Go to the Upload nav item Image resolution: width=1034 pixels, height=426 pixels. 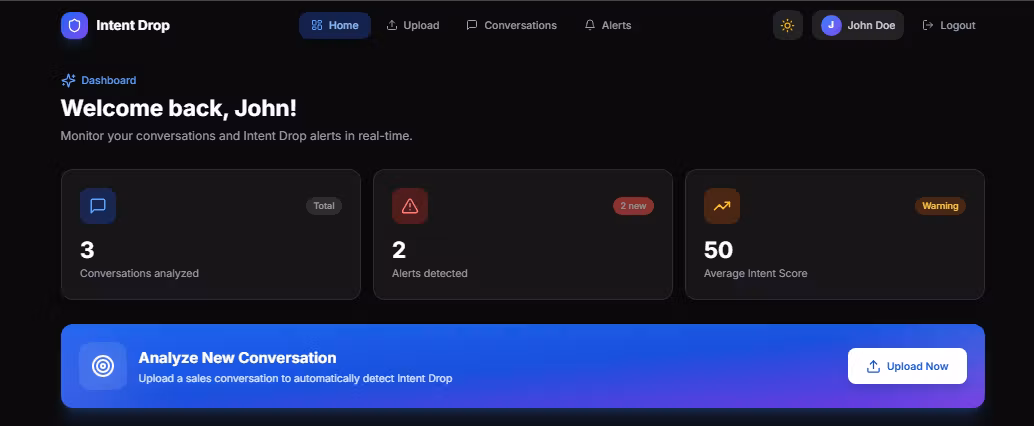coord(412,25)
